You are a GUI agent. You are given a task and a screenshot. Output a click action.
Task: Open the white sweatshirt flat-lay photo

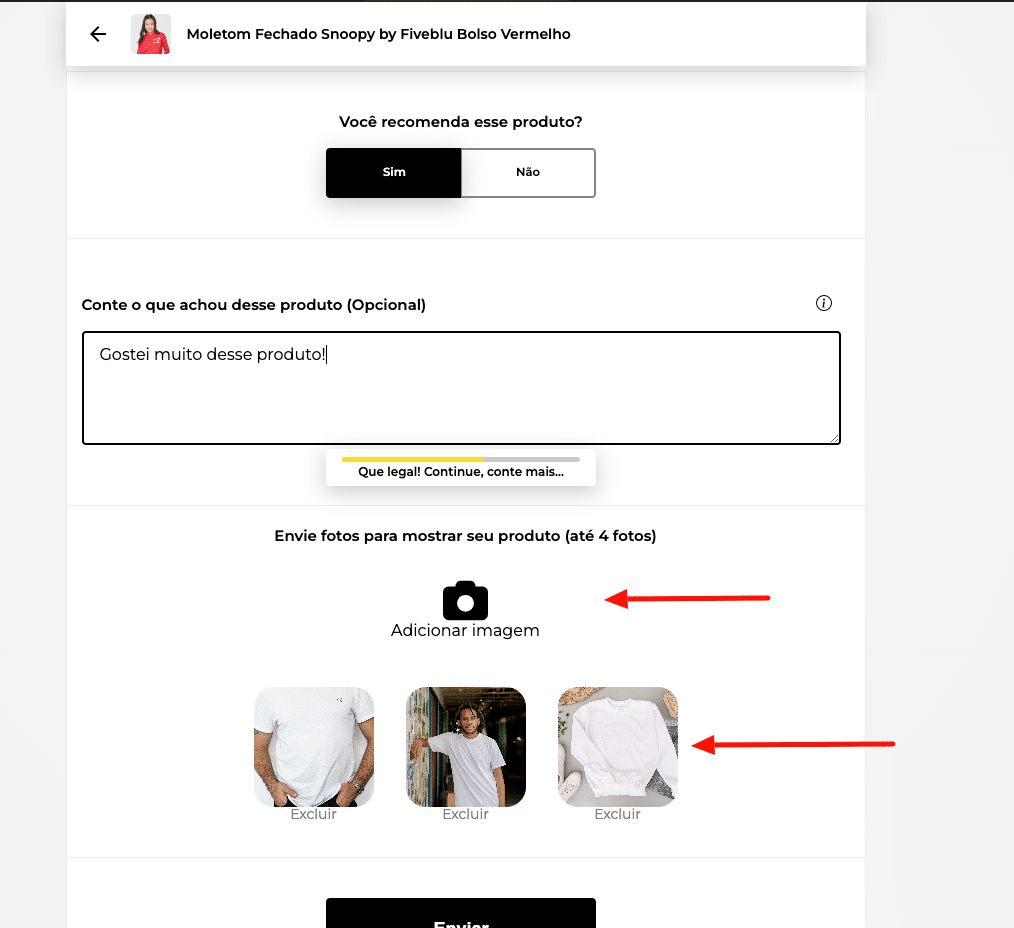(x=618, y=747)
